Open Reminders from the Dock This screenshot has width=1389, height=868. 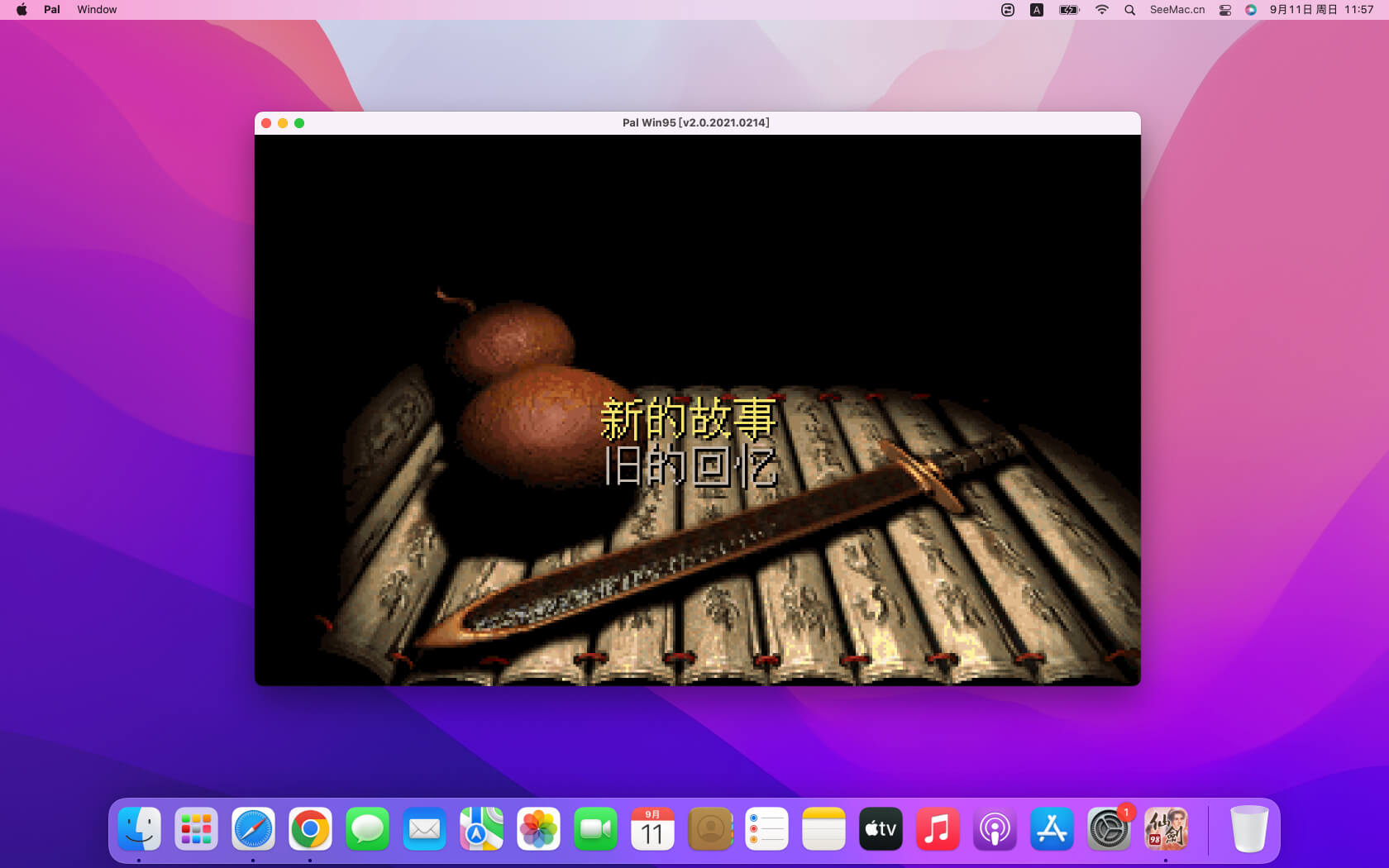click(766, 829)
